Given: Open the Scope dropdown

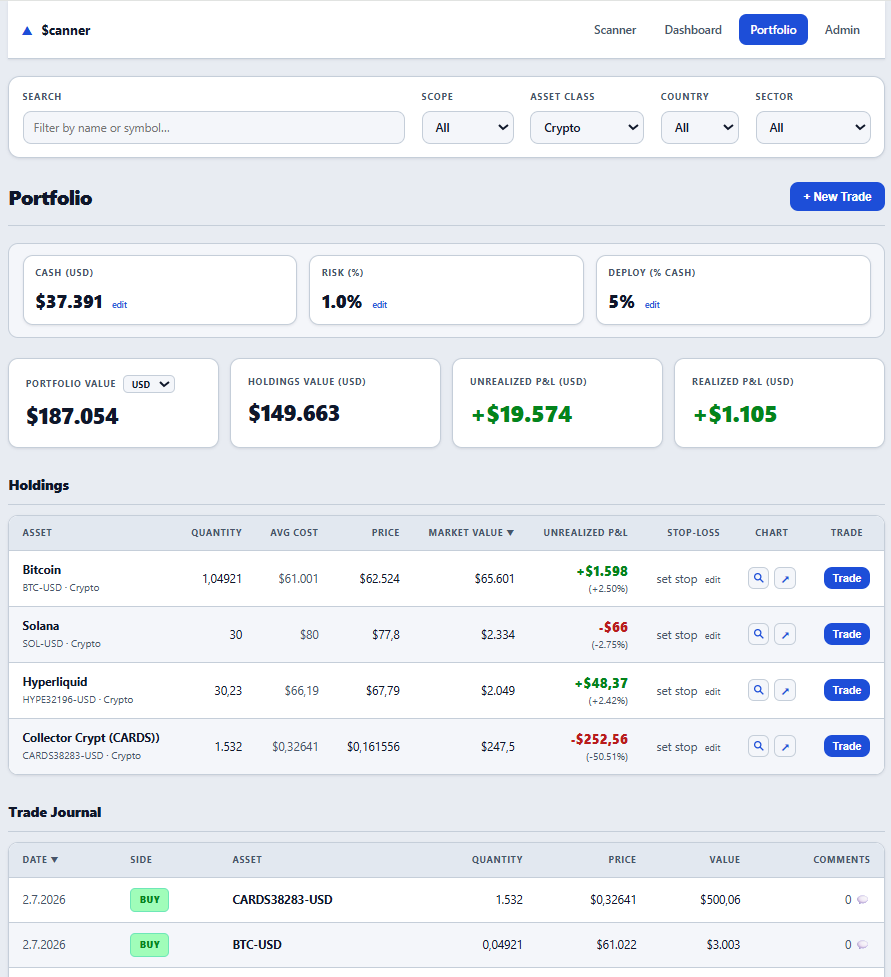Looking at the screenshot, I should (x=468, y=128).
